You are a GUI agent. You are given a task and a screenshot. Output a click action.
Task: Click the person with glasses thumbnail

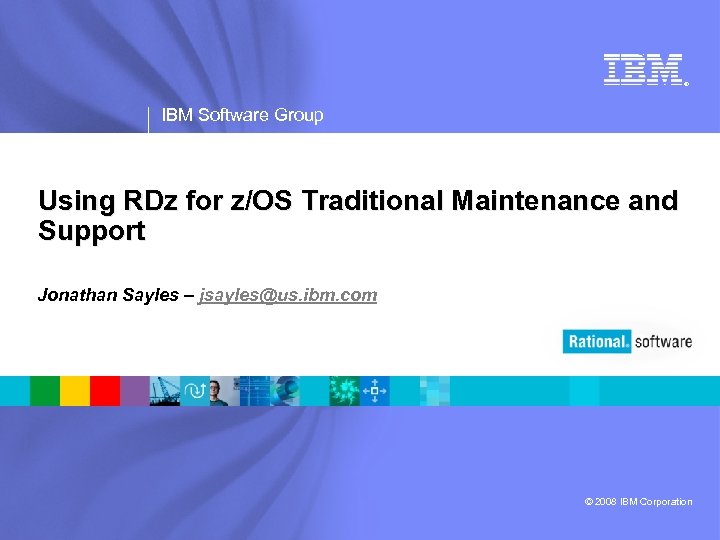point(225,391)
